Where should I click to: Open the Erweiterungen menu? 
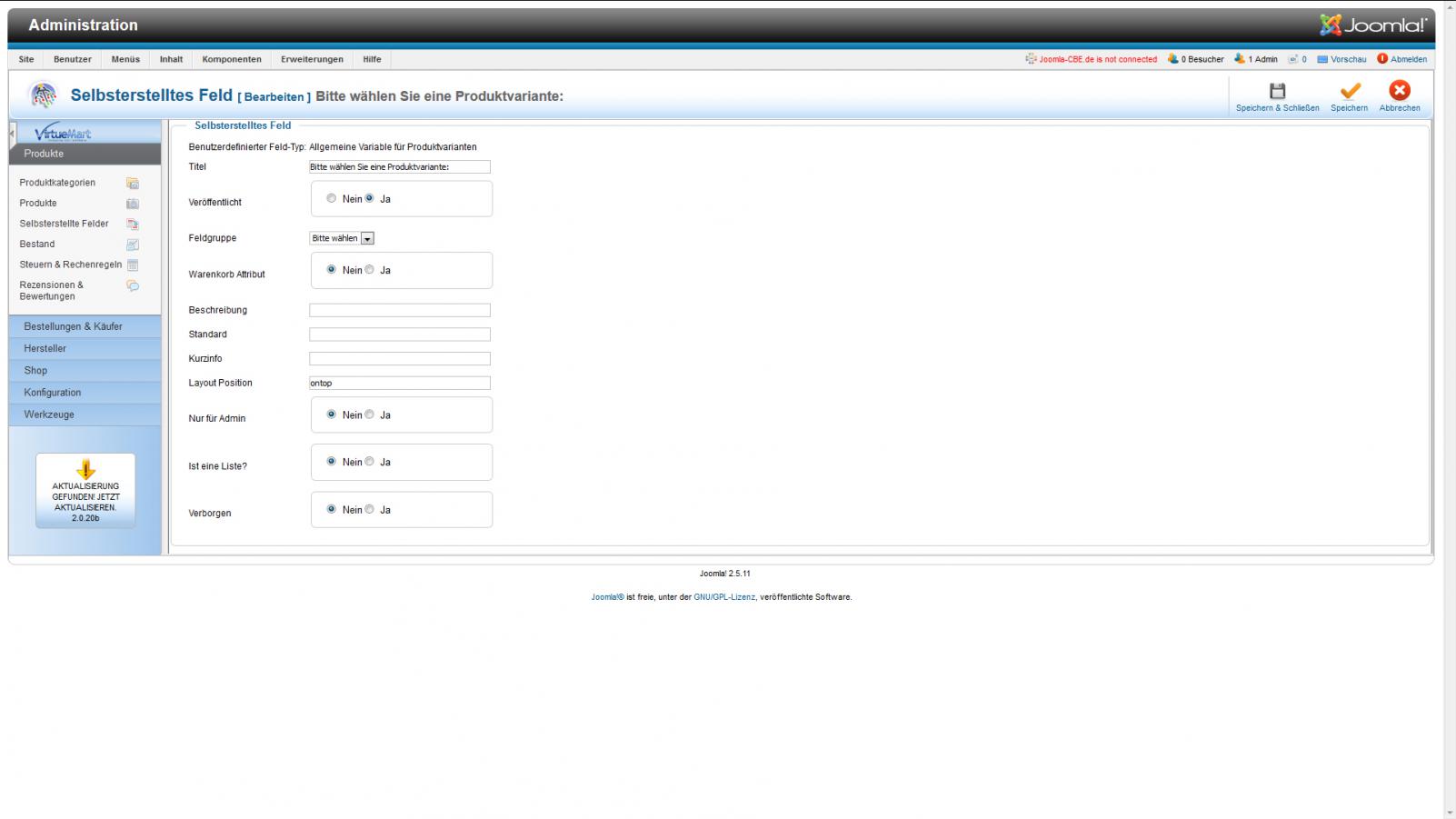click(x=312, y=59)
